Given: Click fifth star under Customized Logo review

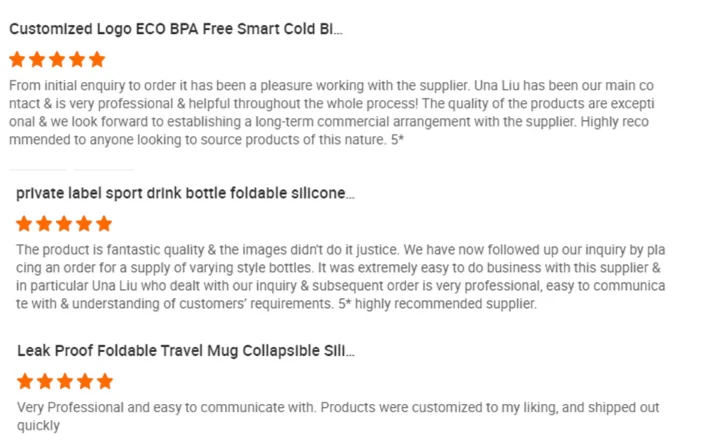Looking at the screenshot, I should click(x=96, y=60).
